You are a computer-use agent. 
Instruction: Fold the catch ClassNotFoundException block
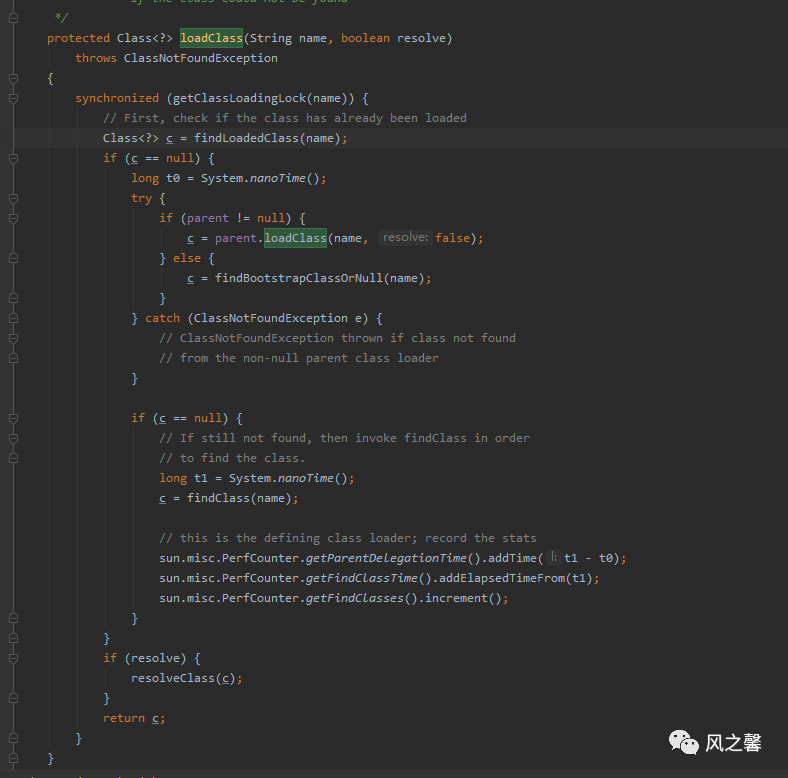coord(14,319)
